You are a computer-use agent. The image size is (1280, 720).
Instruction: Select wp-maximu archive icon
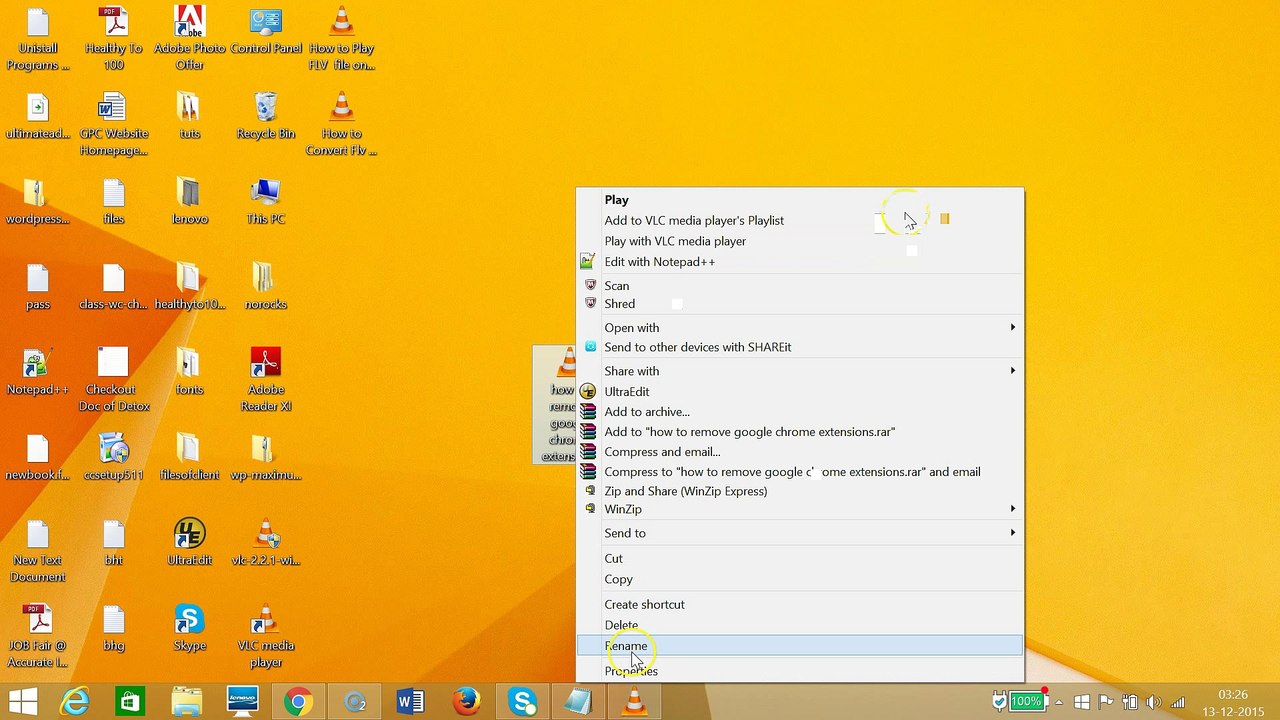point(265,458)
